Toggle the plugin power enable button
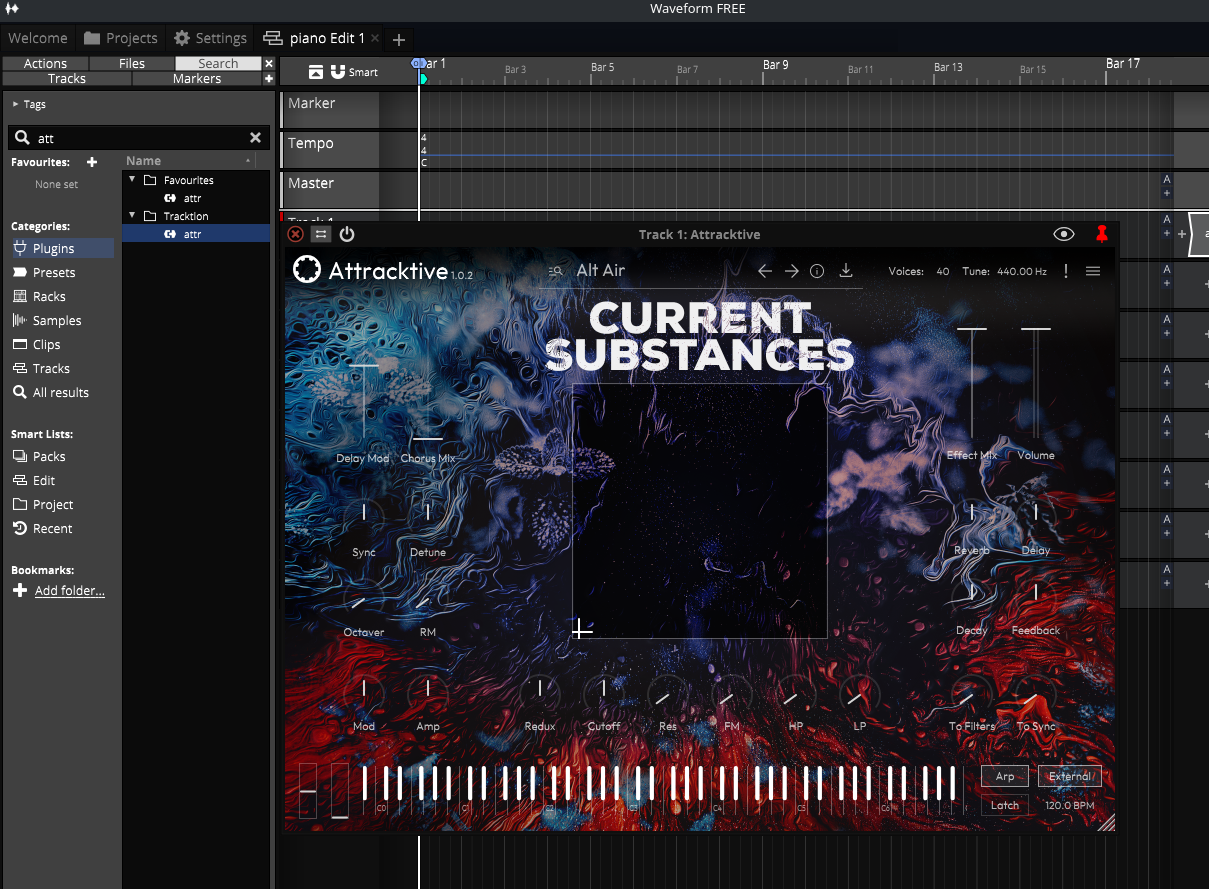Image resolution: width=1209 pixels, height=889 pixels. coord(347,234)
